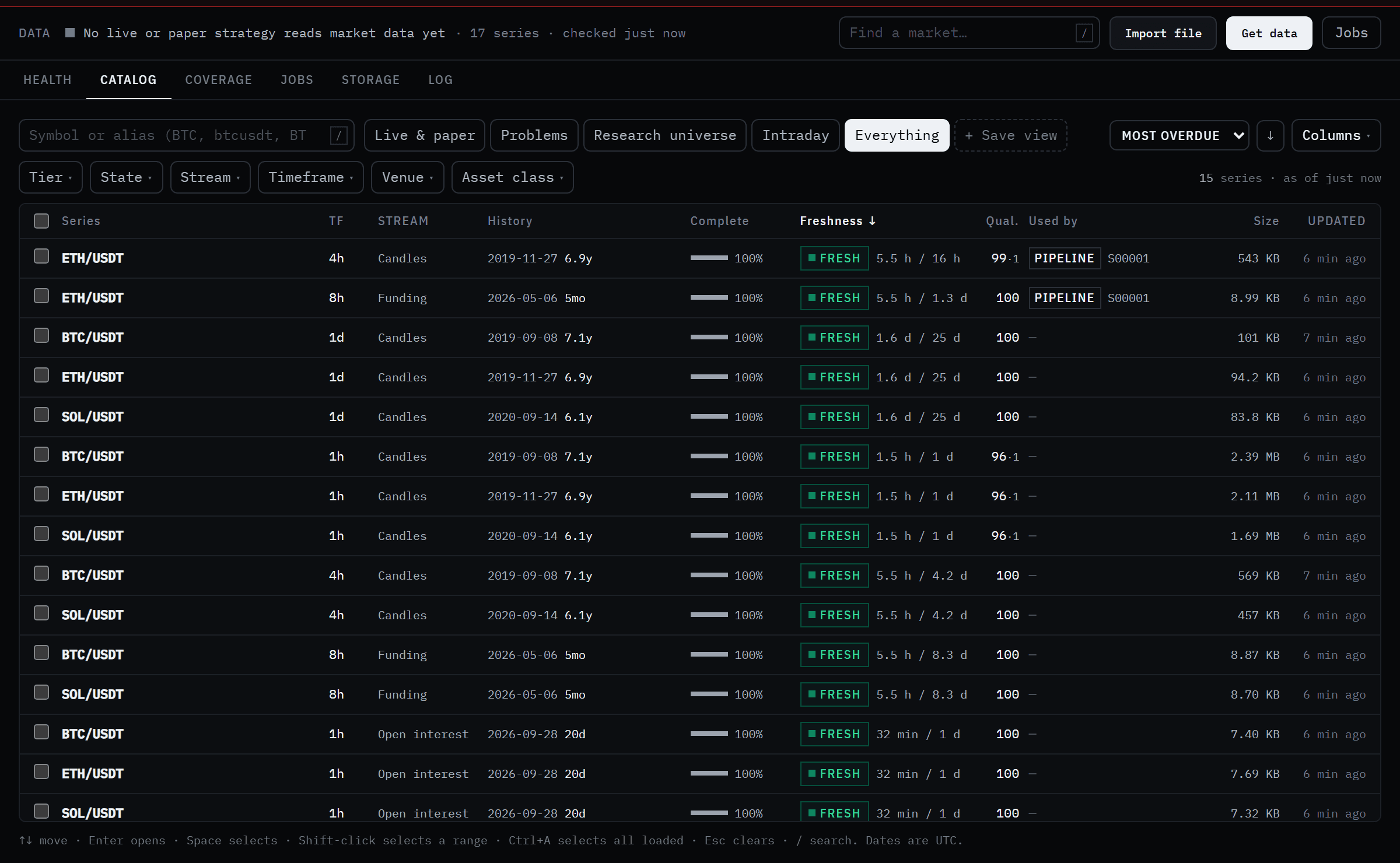
Task: Click the Qual. column header
Action: pos(1002,221)
